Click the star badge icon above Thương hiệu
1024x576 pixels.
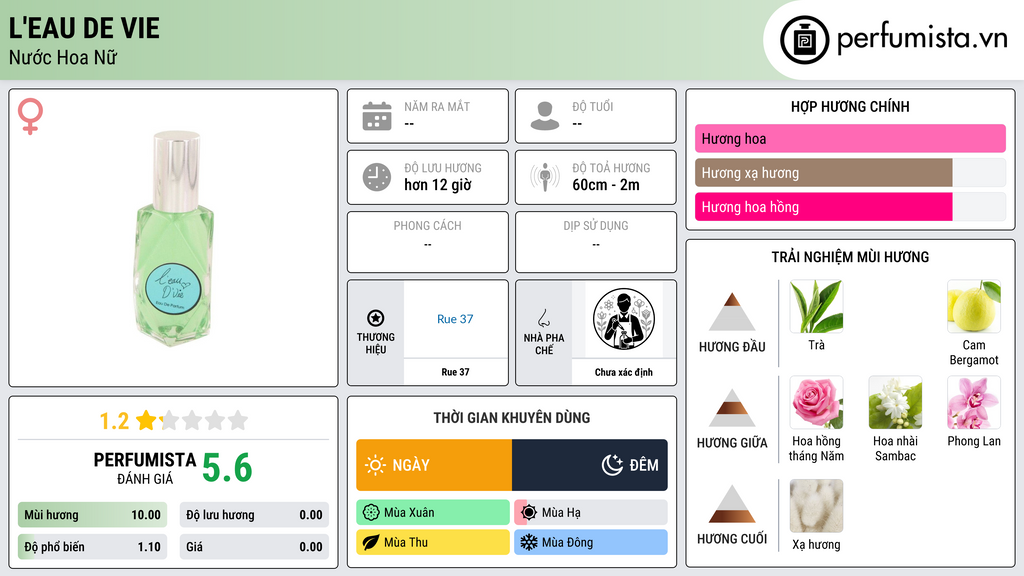point(376,318)
